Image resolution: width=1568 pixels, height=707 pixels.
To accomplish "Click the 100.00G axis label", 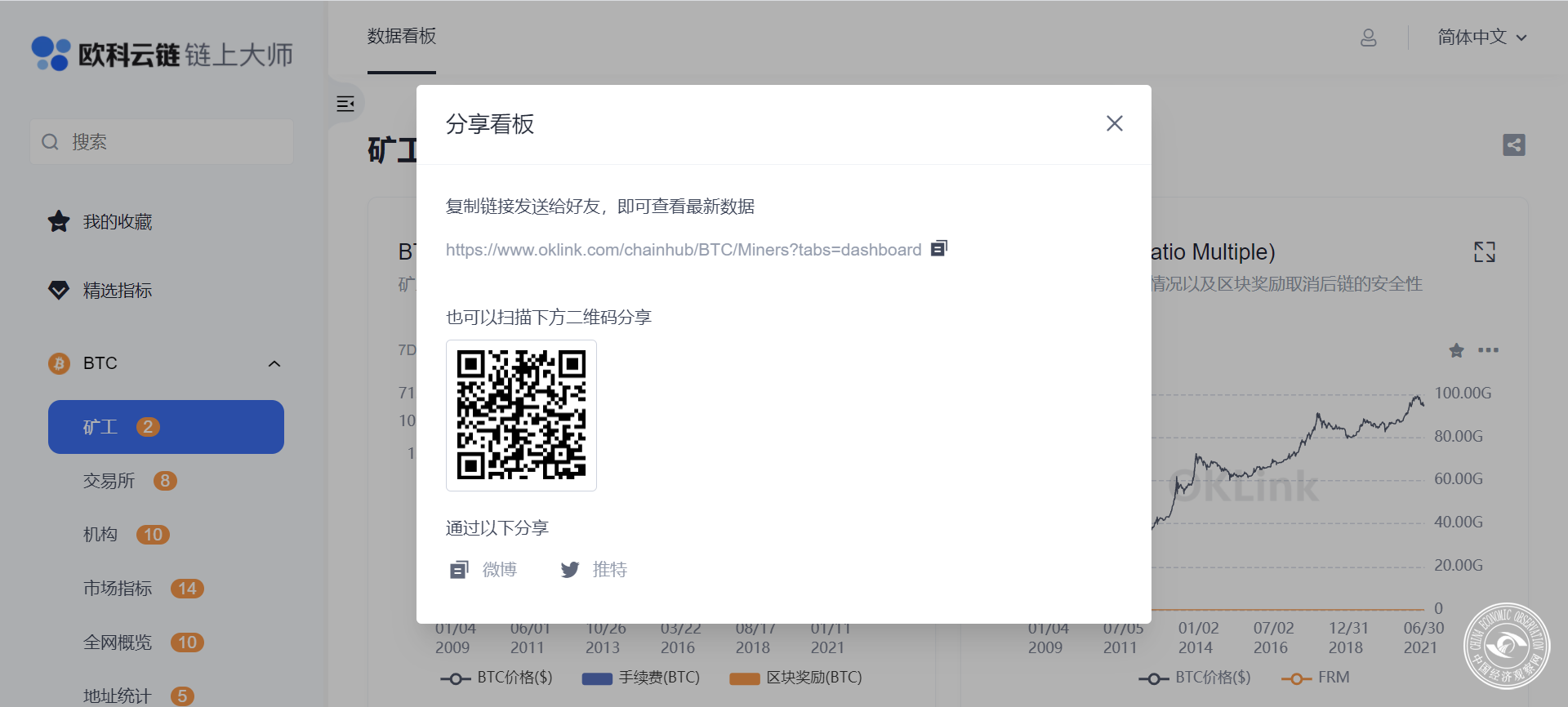I will pyautogui.click(x=1463, y=394).
